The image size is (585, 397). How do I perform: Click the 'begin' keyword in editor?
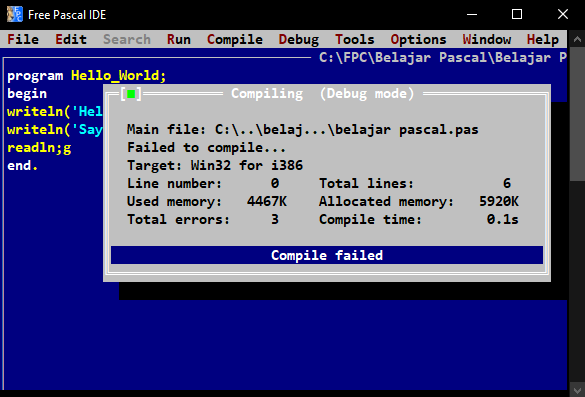click(27, 94)
